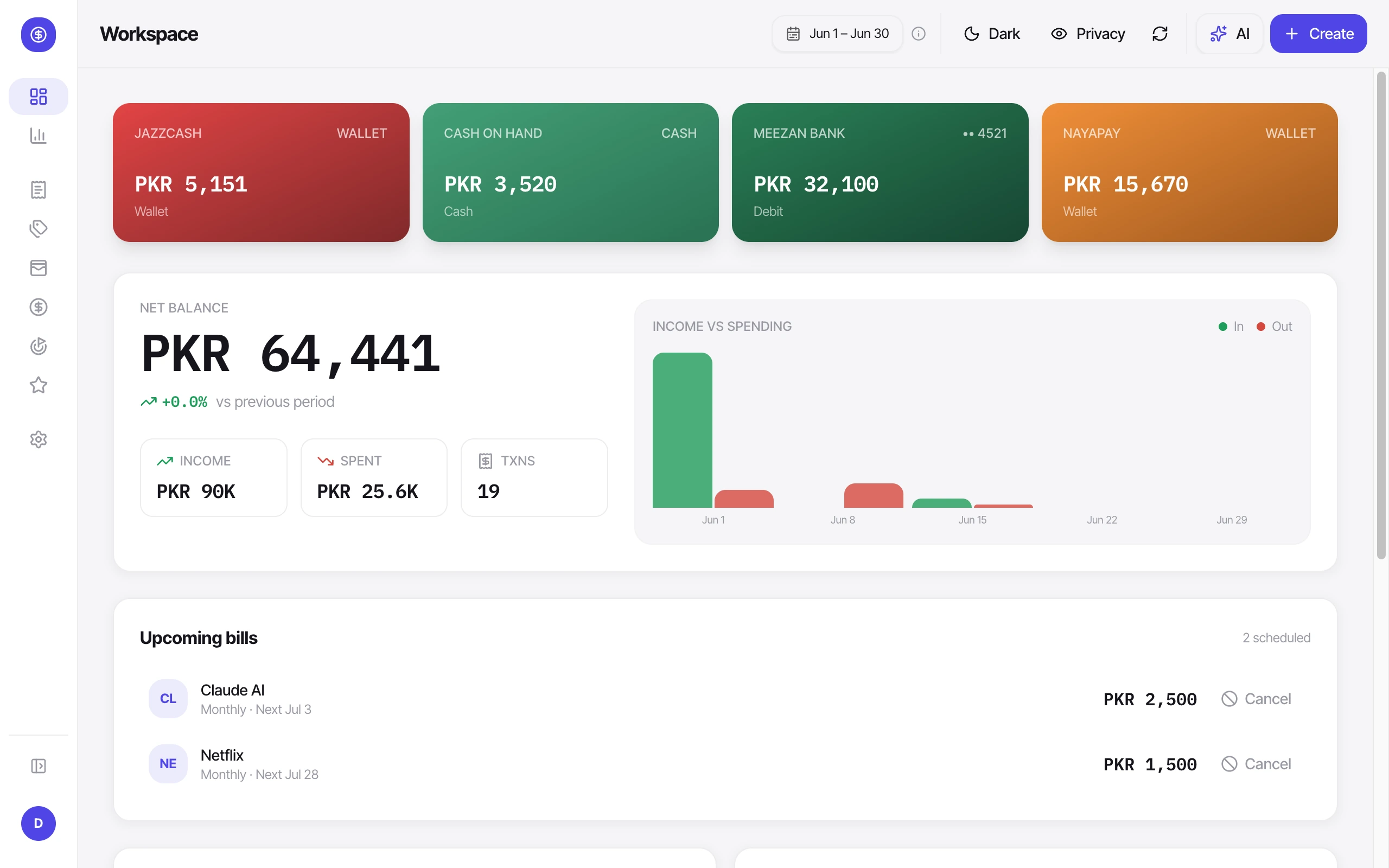
Task: Expand the sidebar using panel toggle icon
Action: [39, 766]
